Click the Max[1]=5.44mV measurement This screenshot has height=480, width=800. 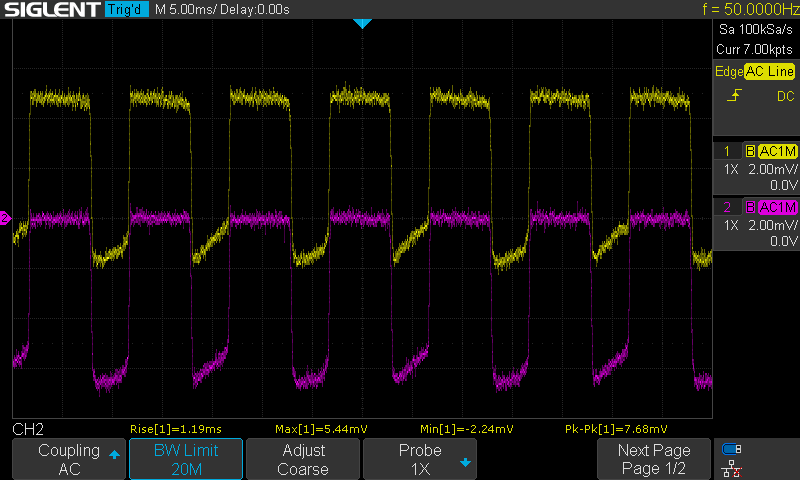click(x=321, y=429)
